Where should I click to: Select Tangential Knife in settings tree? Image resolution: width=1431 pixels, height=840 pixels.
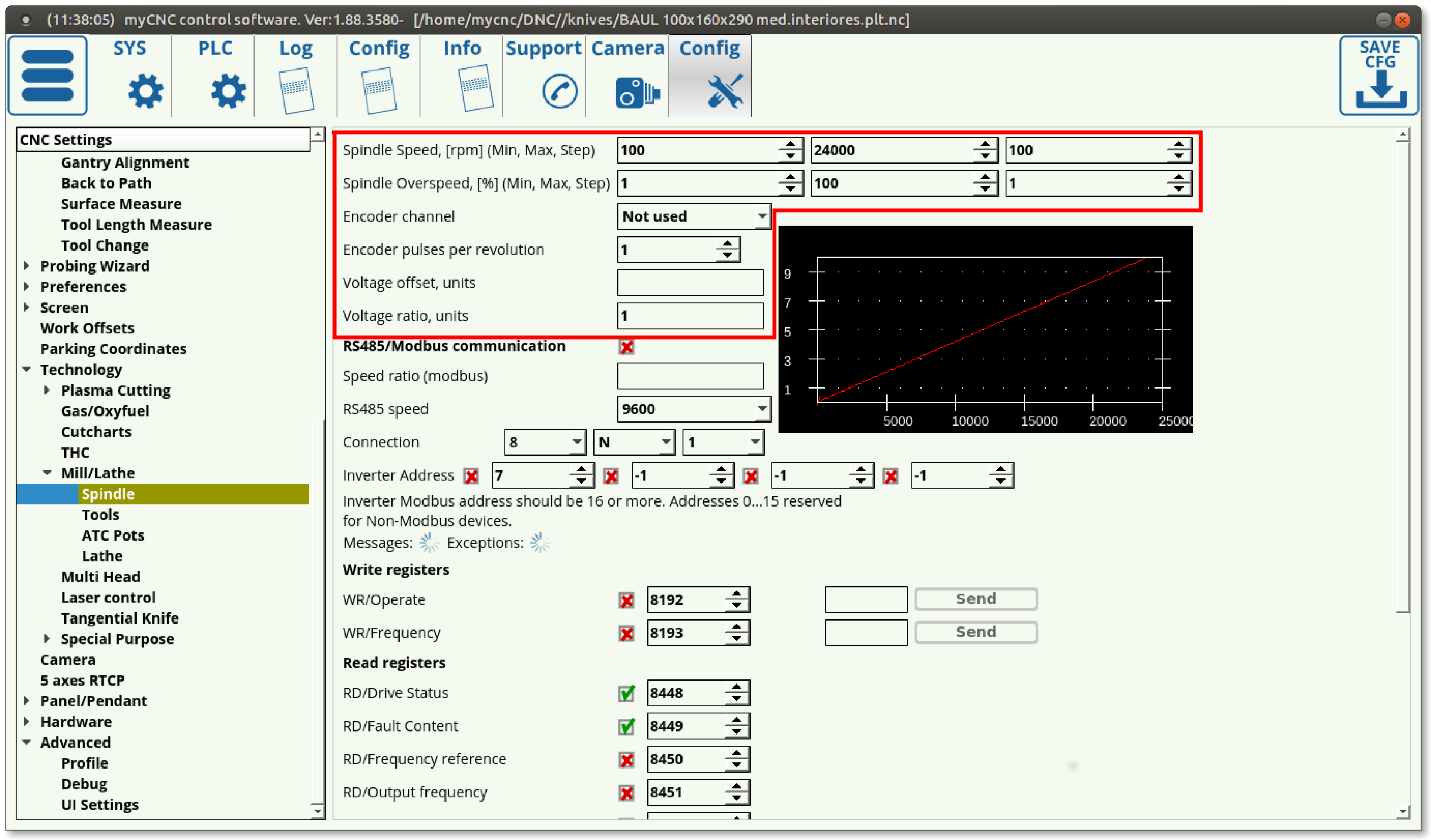coord(119,618)
